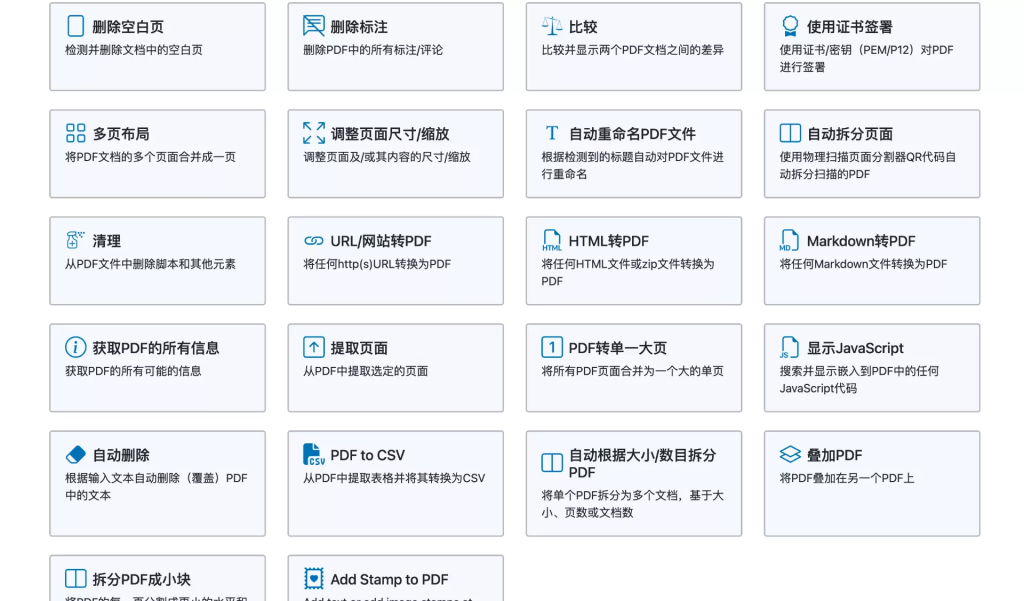Click the 获取PDF的所有信息 info icon

(x=77, y=346)
